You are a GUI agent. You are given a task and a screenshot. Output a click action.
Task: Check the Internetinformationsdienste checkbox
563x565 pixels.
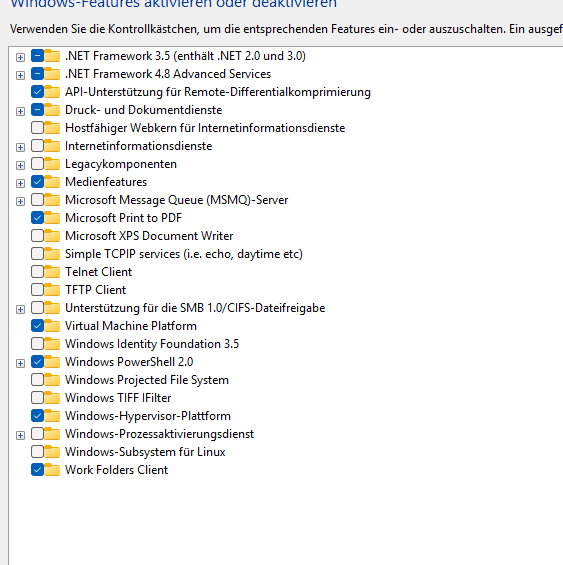tap(37, 146)
